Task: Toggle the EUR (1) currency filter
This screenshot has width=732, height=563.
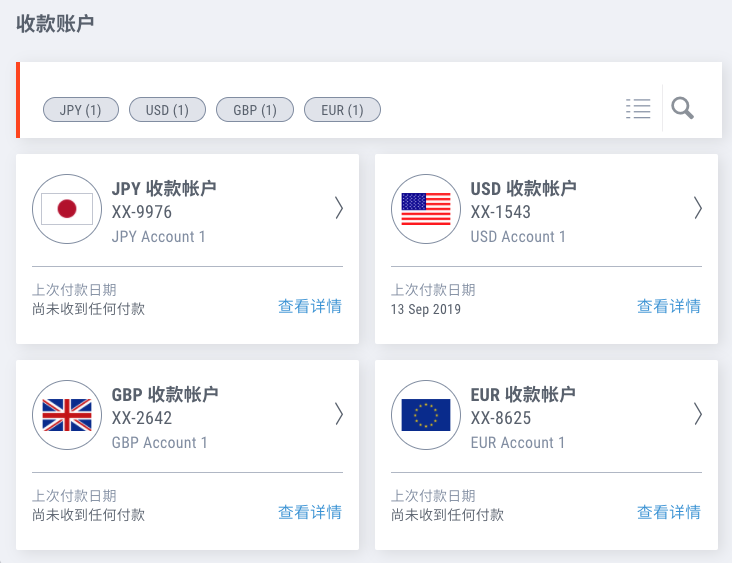Action: (342, 110)
